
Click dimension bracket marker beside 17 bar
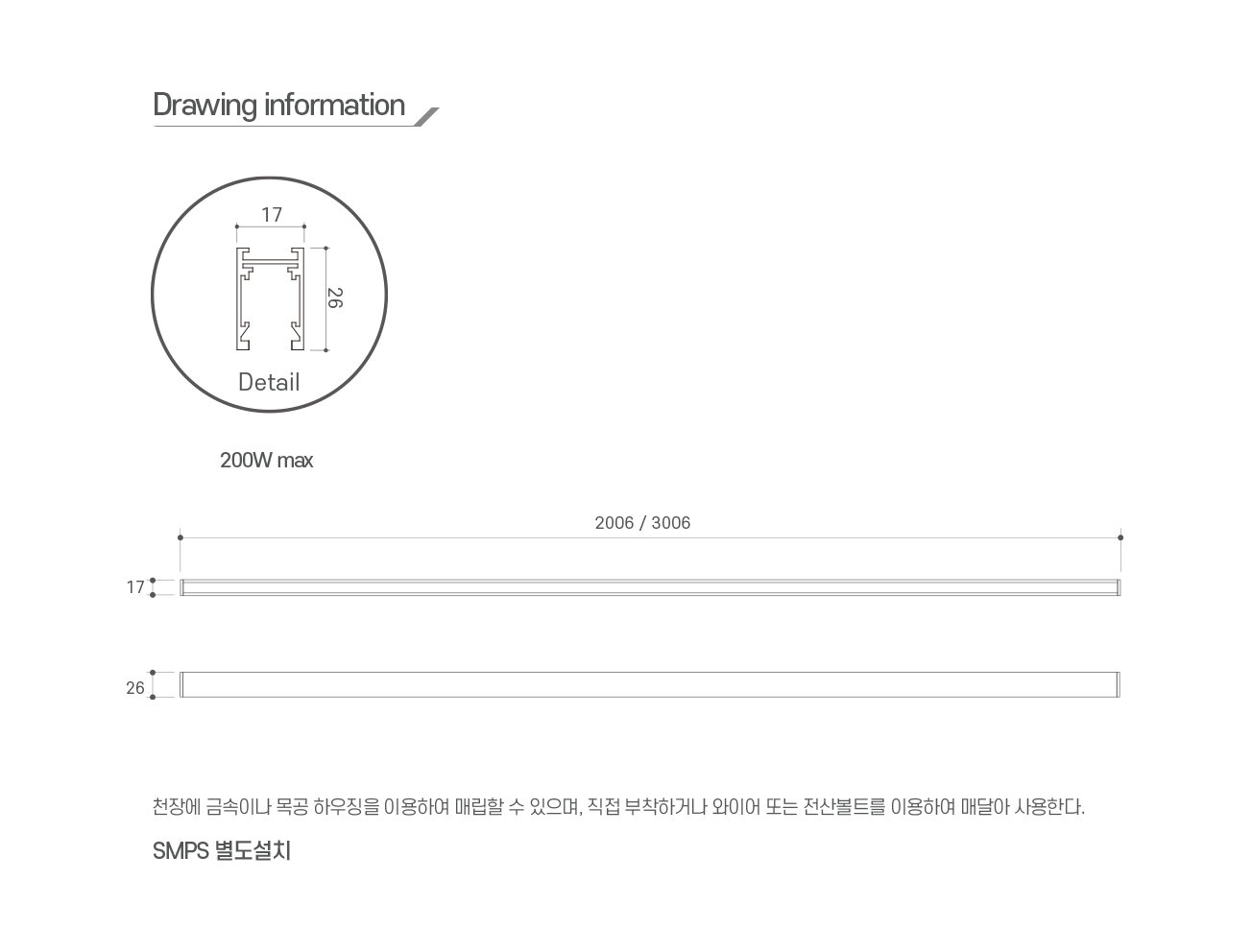(153, 587)
